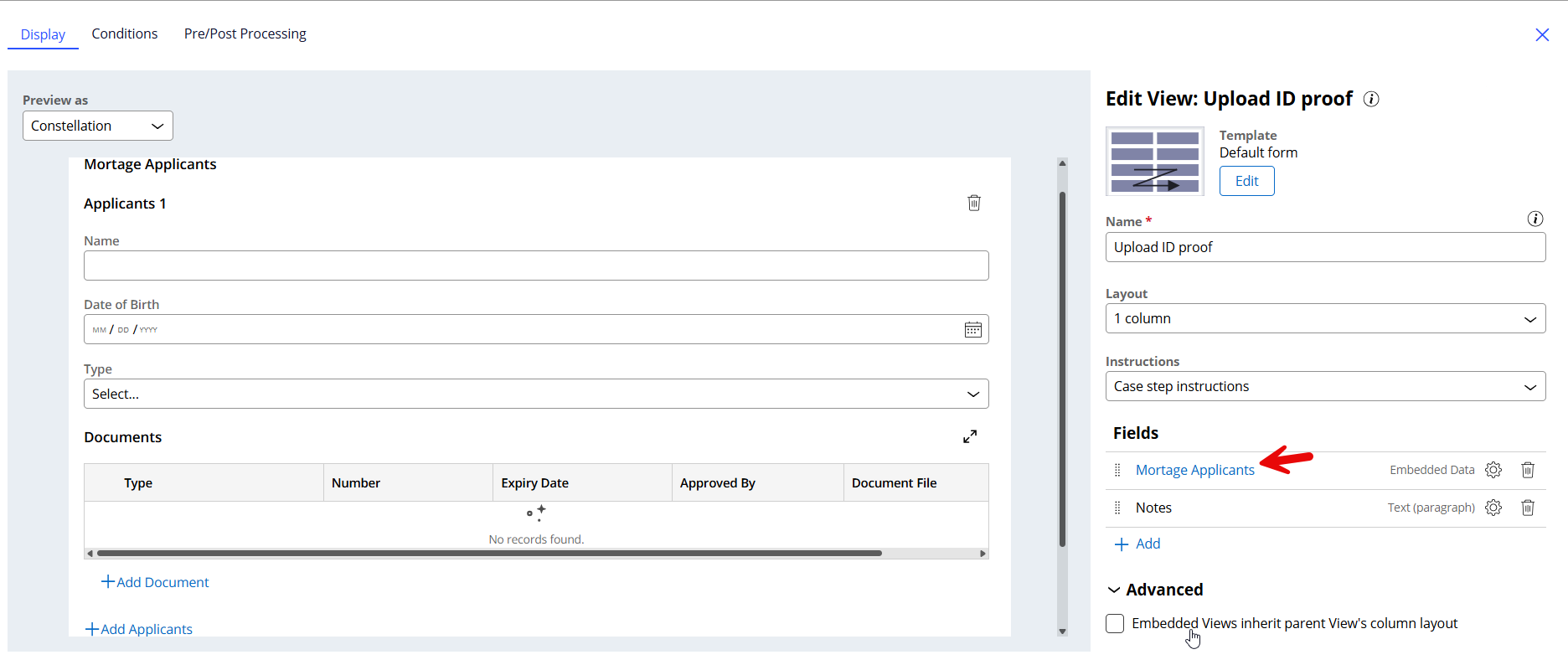This screenshot has height=665, width=1568.
Task: Delete the Notes field
Action: tap(1528, 508)
